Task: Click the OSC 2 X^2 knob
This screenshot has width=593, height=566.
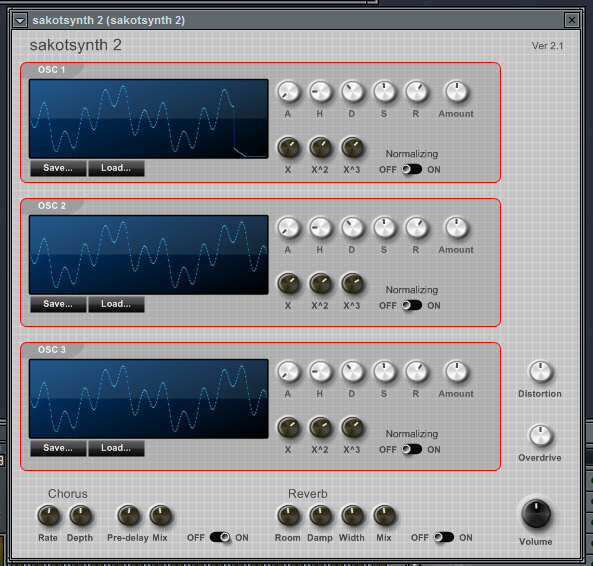Action: click(320, 284)
